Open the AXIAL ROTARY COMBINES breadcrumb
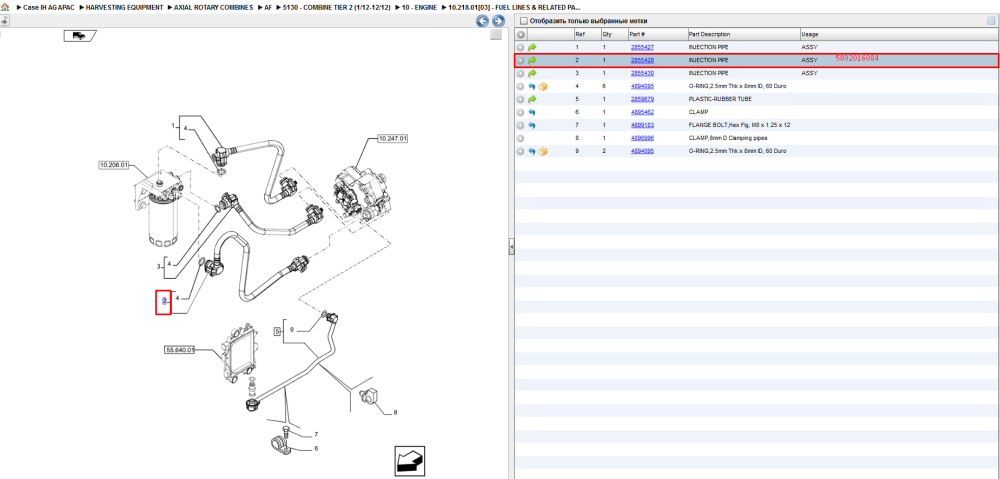 pyautogui.click(x=214, y=7)
